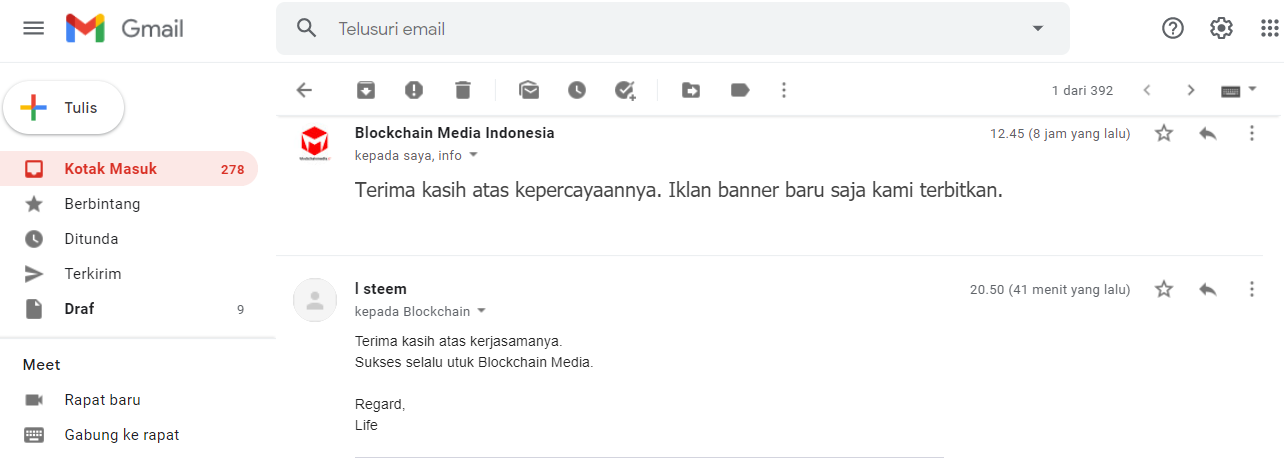
Task: Click the inbox unread count 278
Action: (232, 170)
